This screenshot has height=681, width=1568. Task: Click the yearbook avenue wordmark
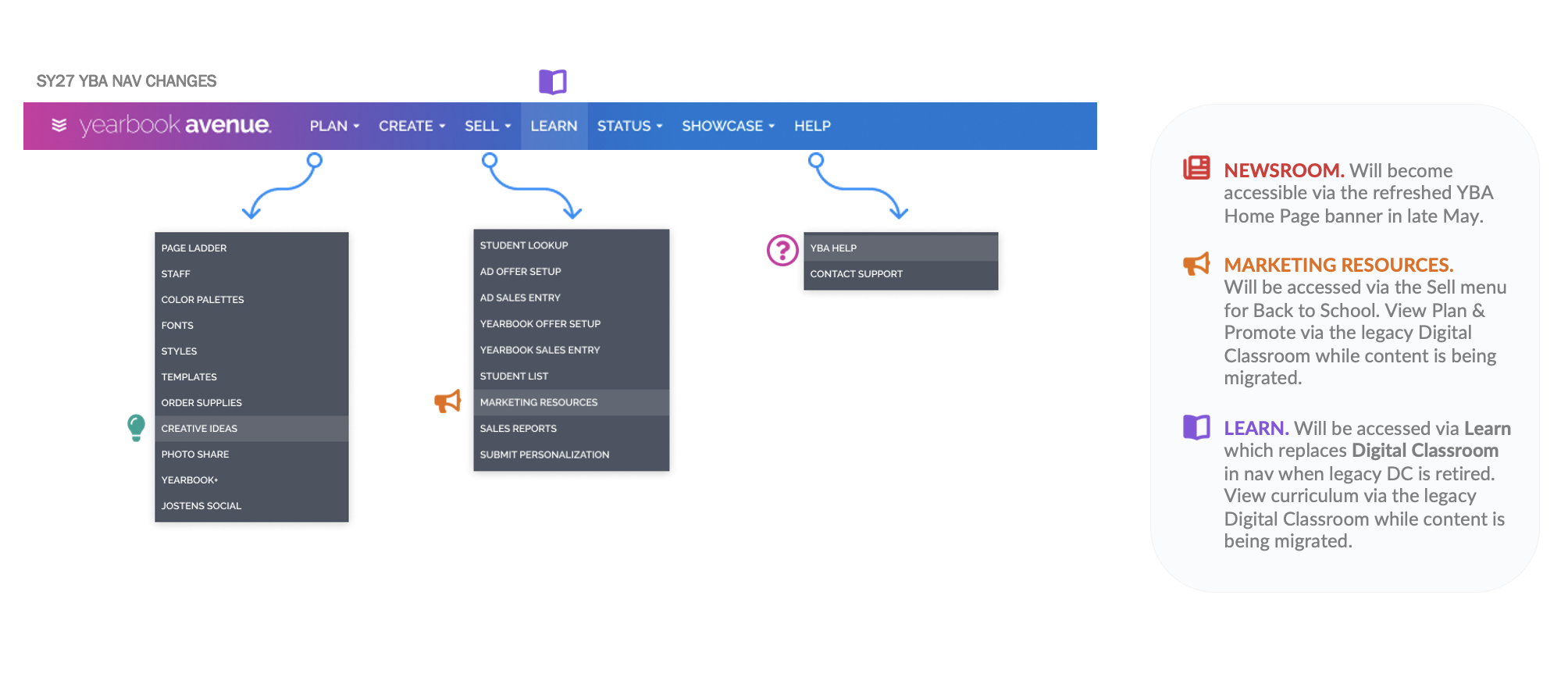[175, 125]
